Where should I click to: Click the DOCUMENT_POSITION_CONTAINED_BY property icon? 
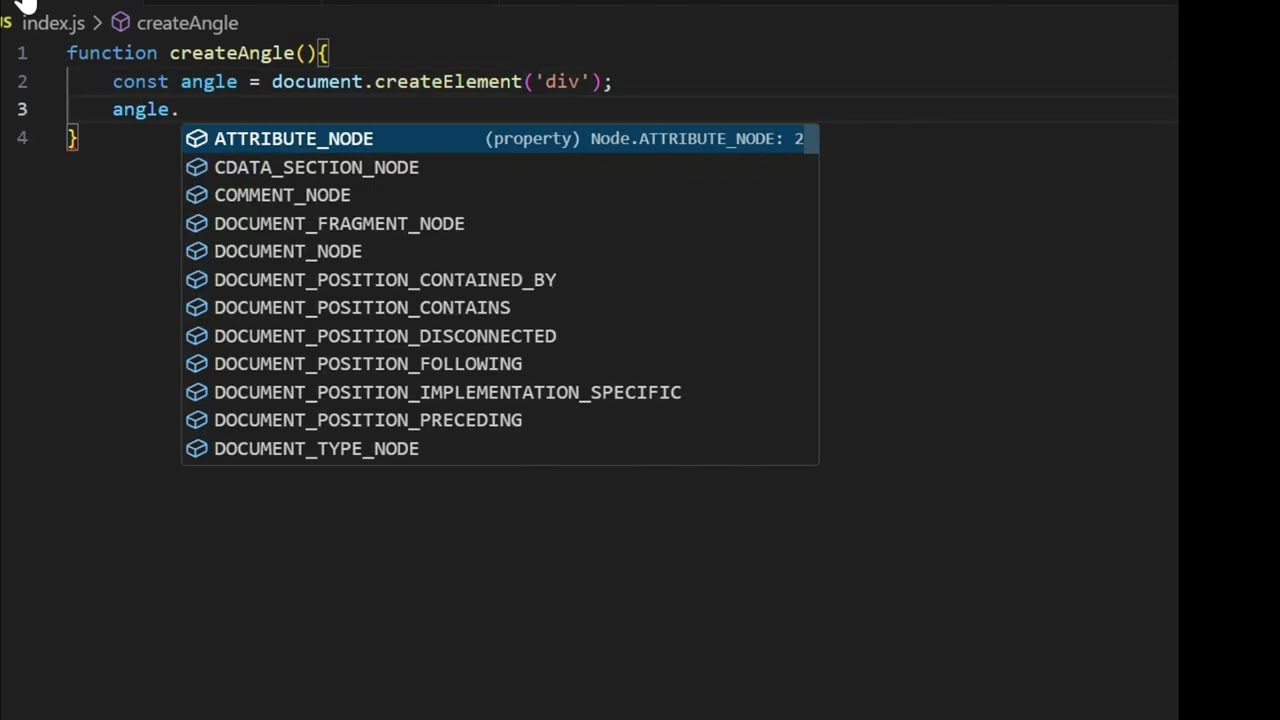[x=197, y=280]
